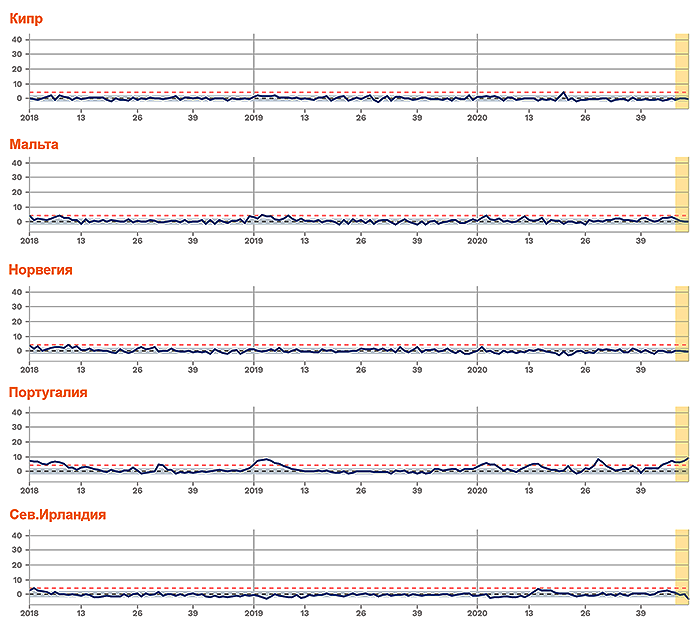Click the yellow highlighted latest-week band in Кипр chart

(x=682, y=71)
